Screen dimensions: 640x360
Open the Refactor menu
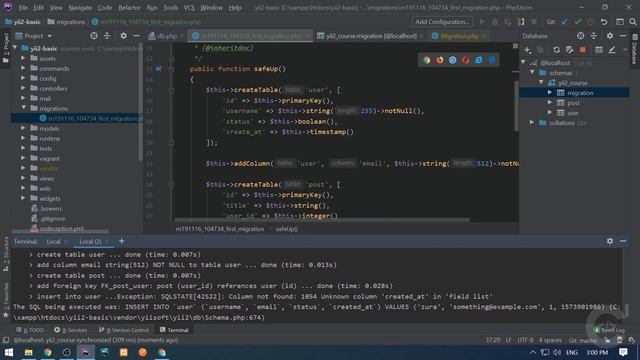click(x=129, y=8)
